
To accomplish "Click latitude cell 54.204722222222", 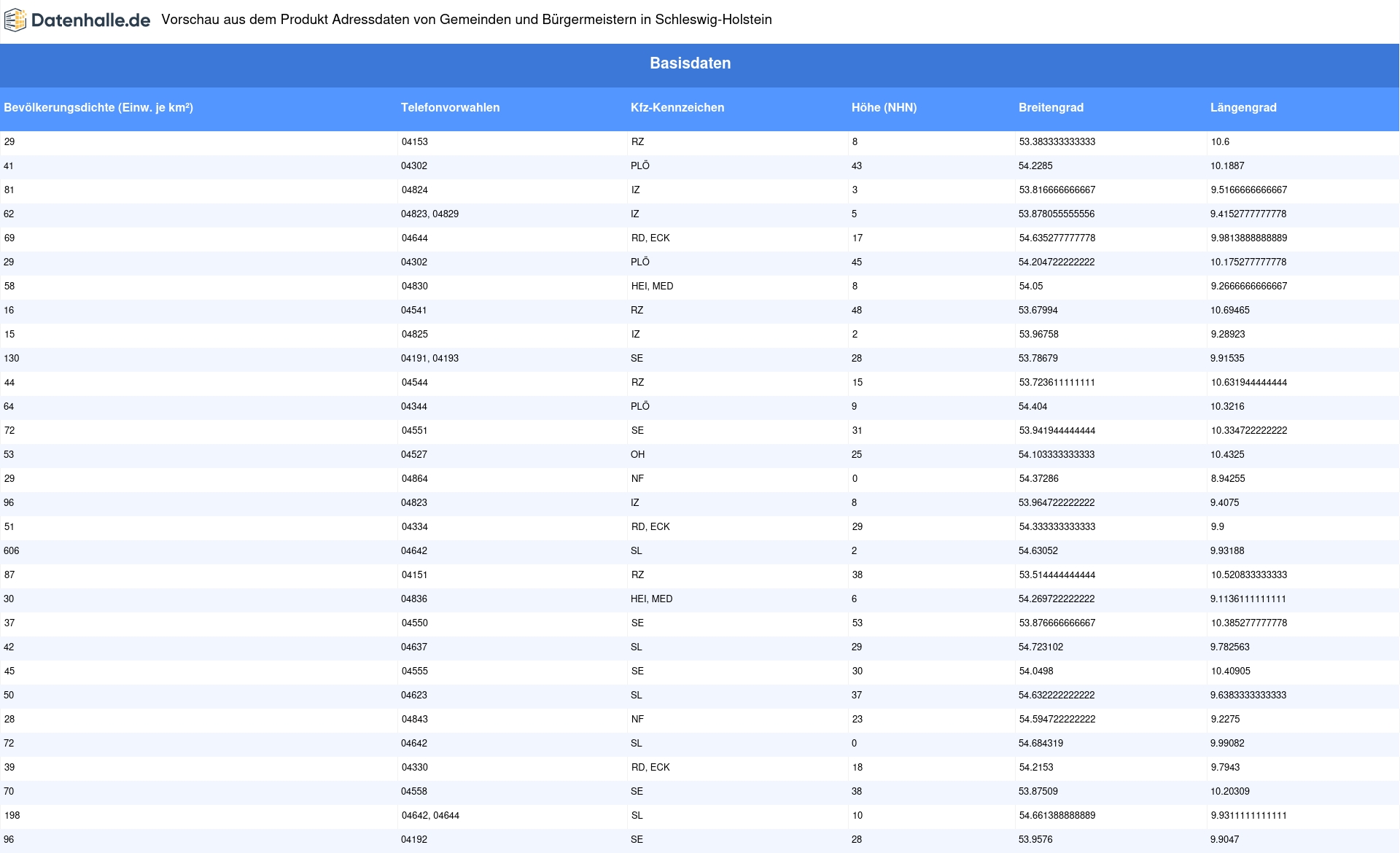I will click(1057, 262).
